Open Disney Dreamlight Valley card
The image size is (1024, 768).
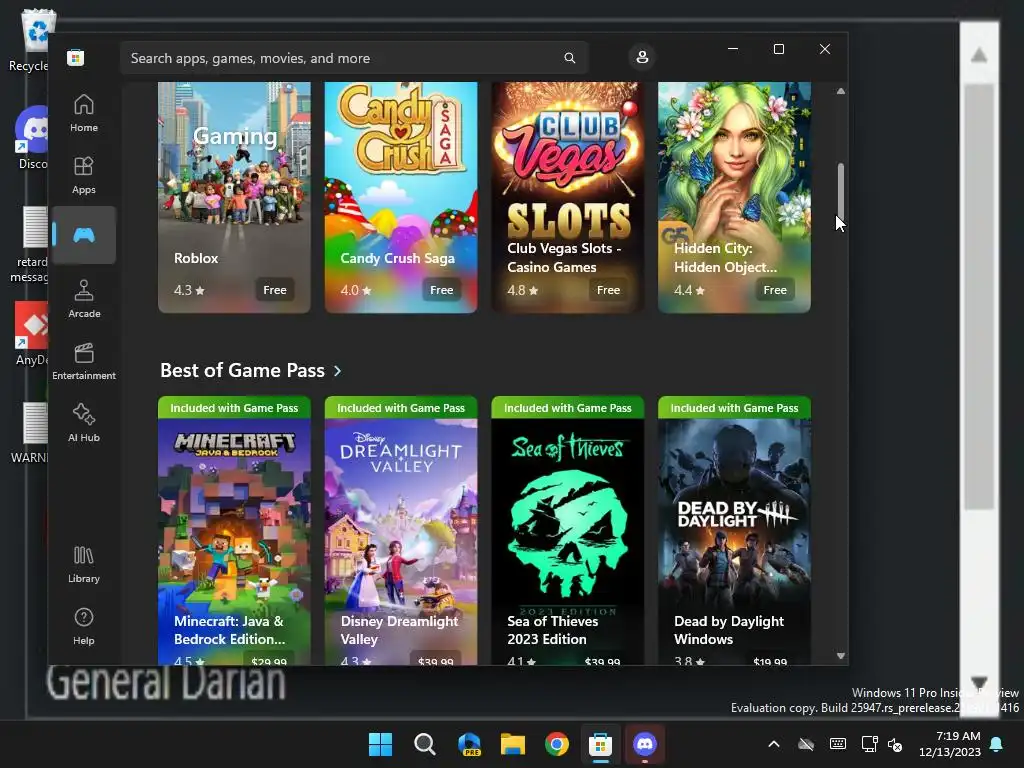401,530
